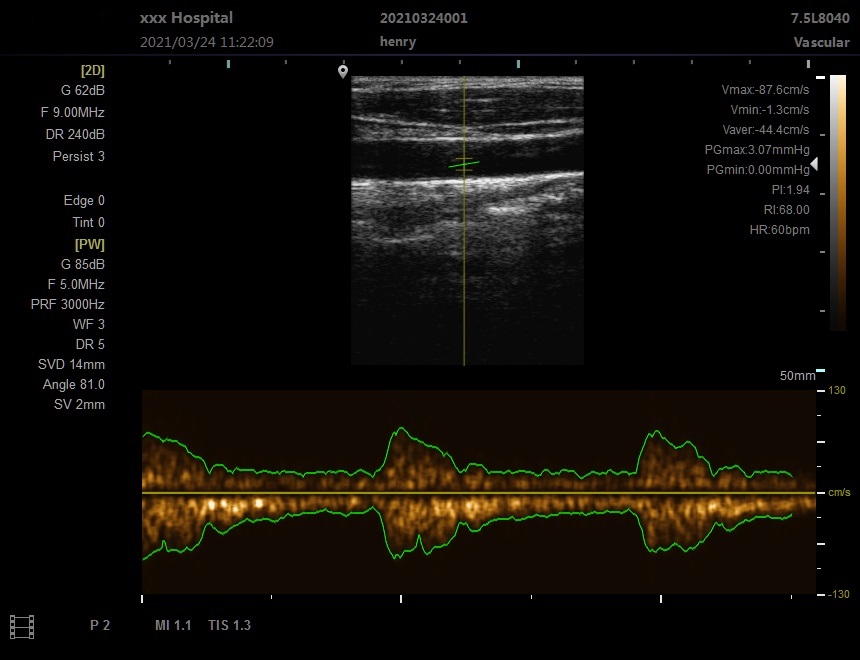
Task: Click the cine film strip icon
Action: pos(21,626)
